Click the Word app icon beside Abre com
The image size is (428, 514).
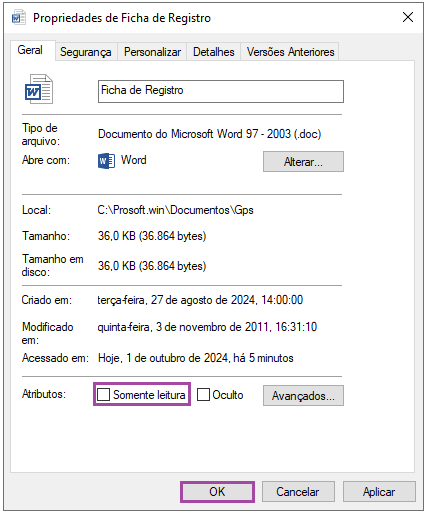click(106, 161)
